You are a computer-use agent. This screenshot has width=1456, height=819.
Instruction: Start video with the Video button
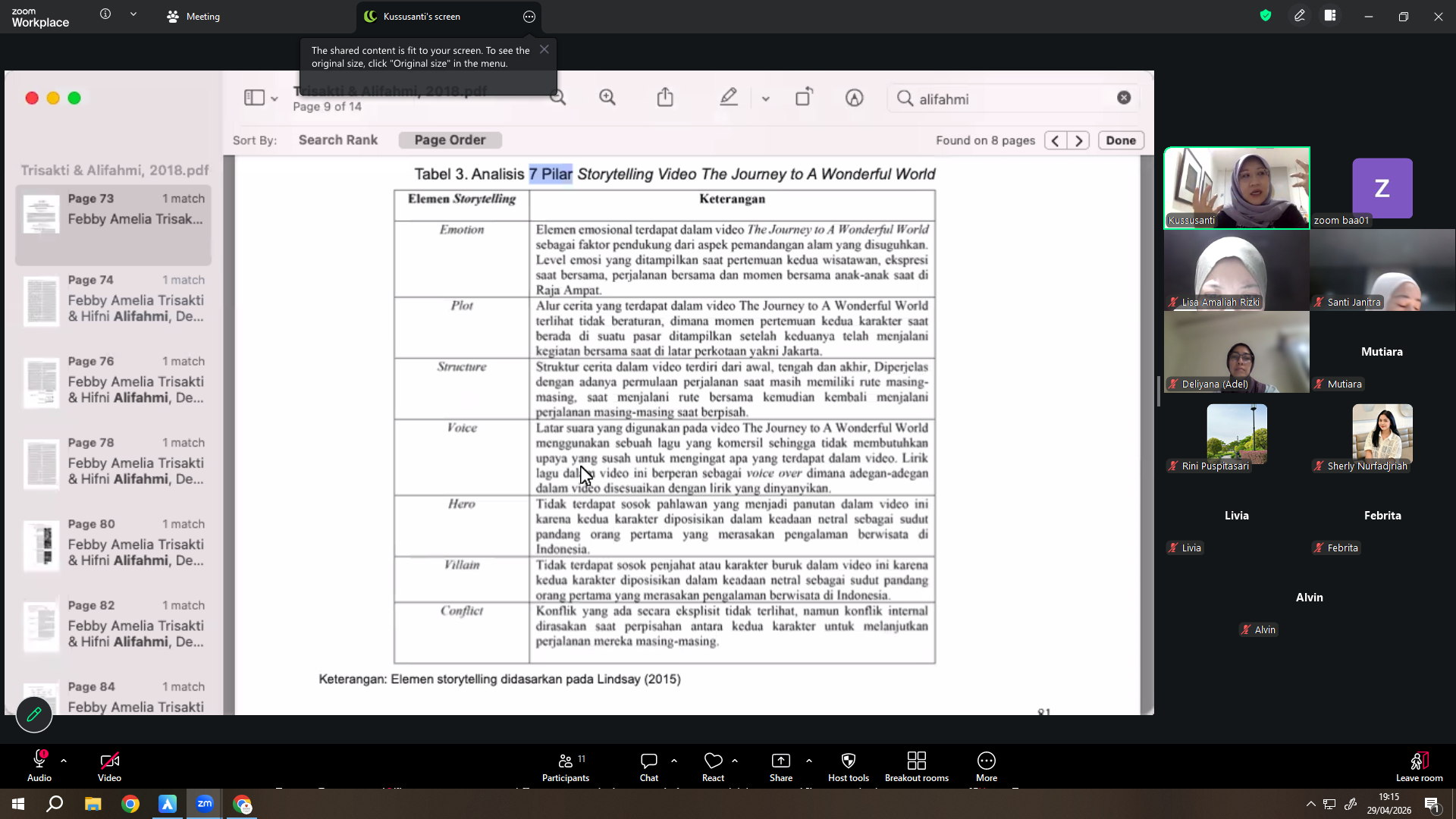[x=109, y=766]
